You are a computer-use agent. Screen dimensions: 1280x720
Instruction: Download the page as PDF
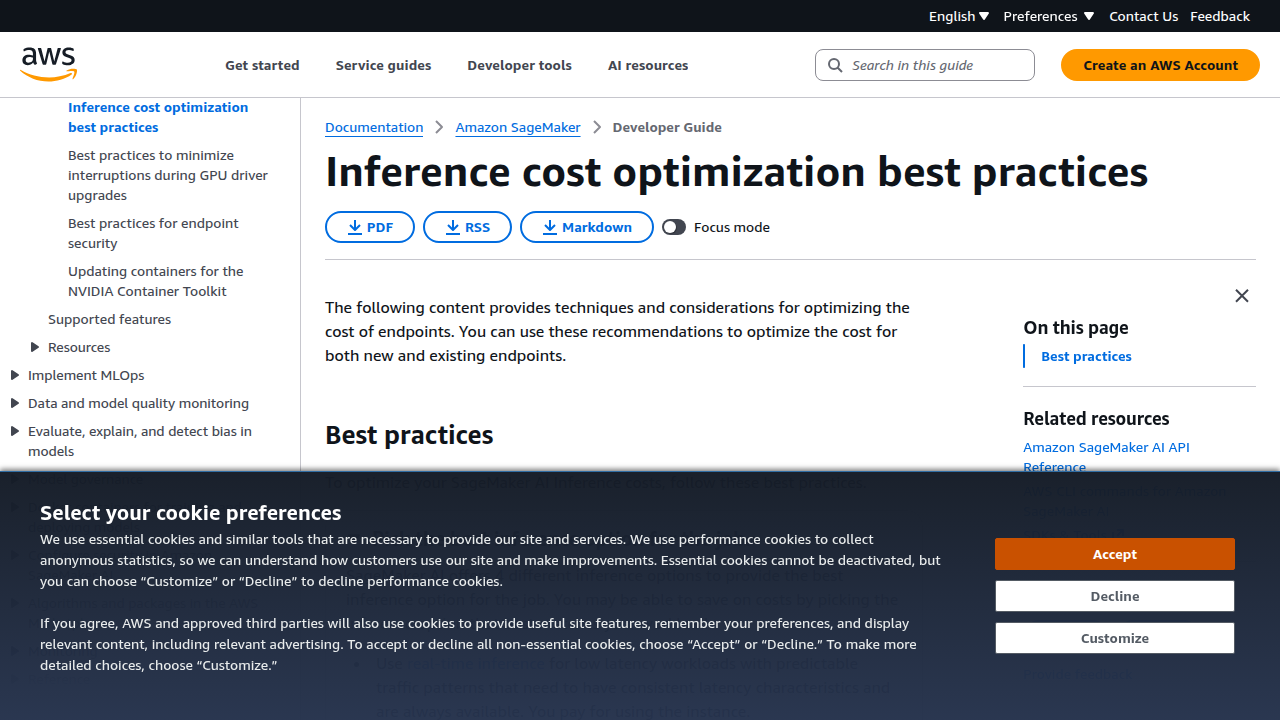(x=370, y=227)
